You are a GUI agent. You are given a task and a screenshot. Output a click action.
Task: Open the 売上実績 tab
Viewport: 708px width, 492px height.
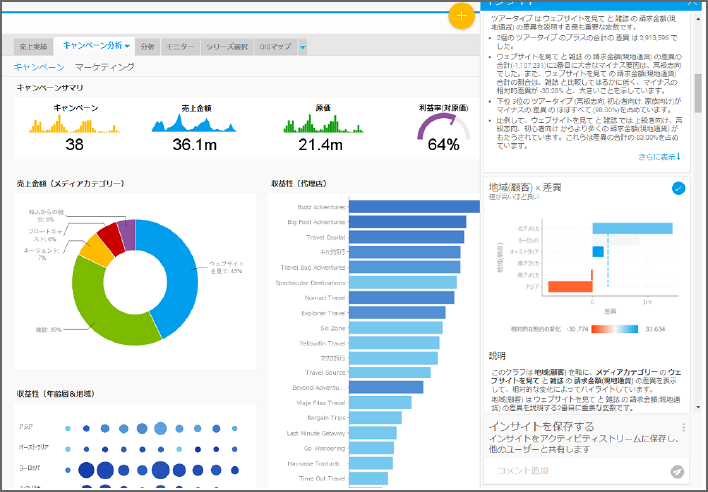(x=33, y=46)
